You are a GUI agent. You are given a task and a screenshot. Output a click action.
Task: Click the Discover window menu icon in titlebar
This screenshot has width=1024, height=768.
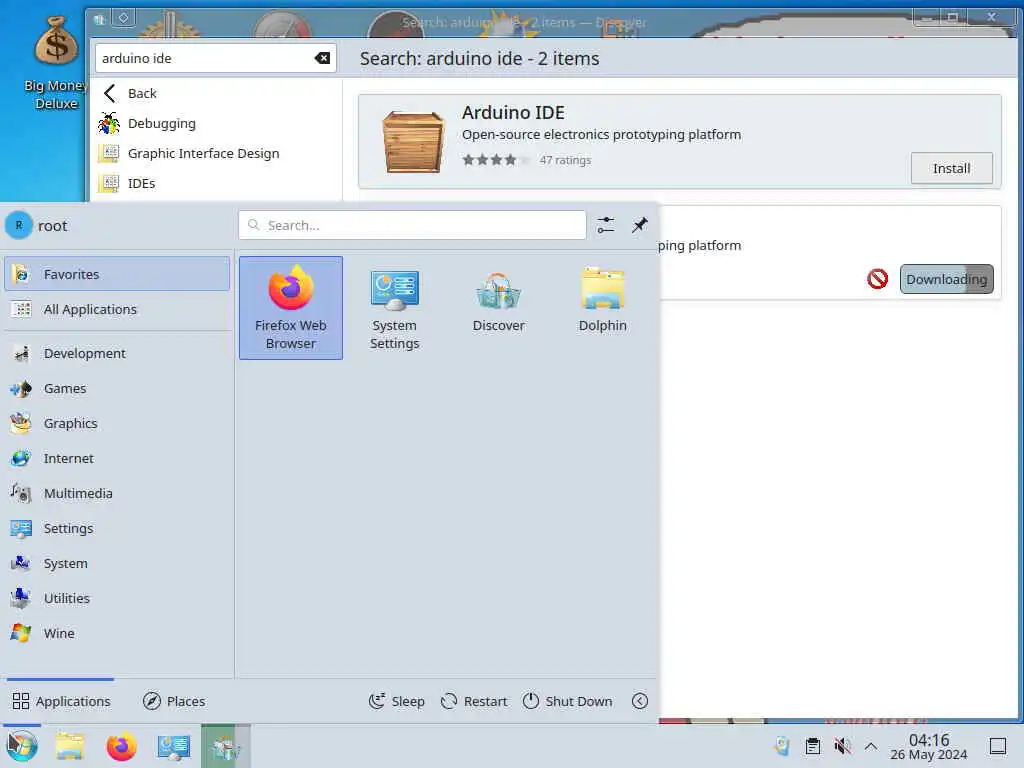[100, 19]
